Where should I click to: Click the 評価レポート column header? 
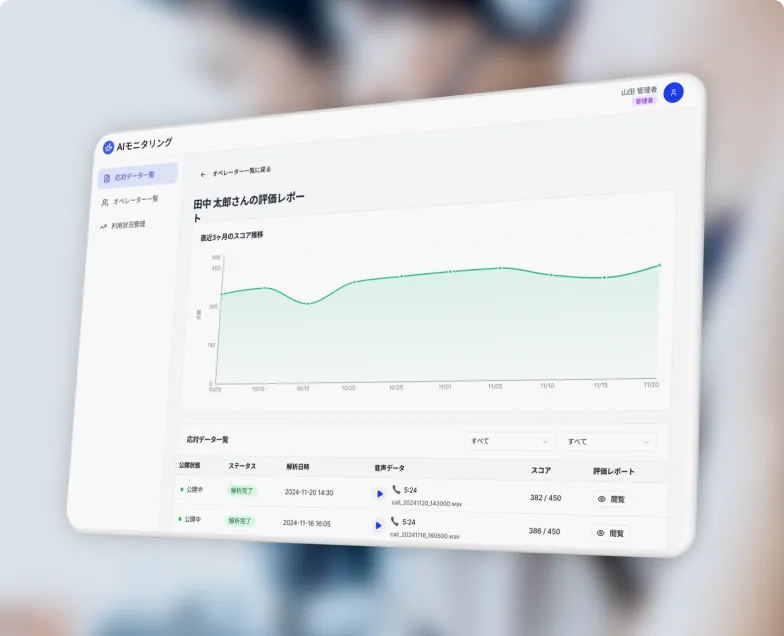point(614,471)
